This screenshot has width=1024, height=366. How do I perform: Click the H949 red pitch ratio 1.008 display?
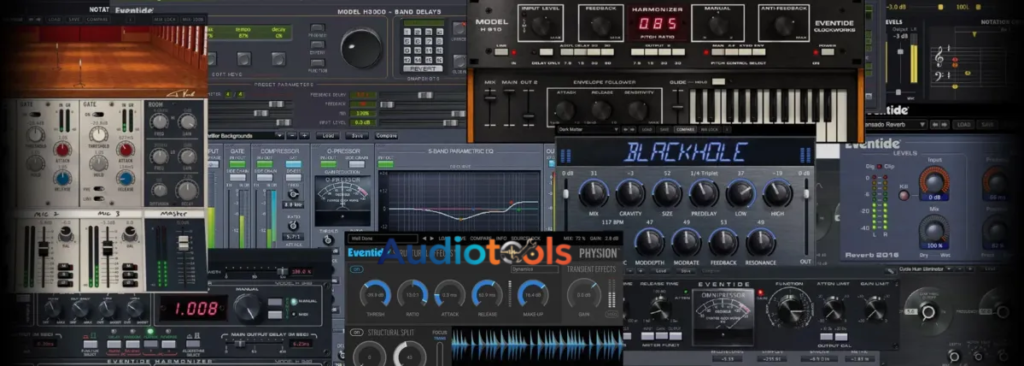[x=194, y=308]
